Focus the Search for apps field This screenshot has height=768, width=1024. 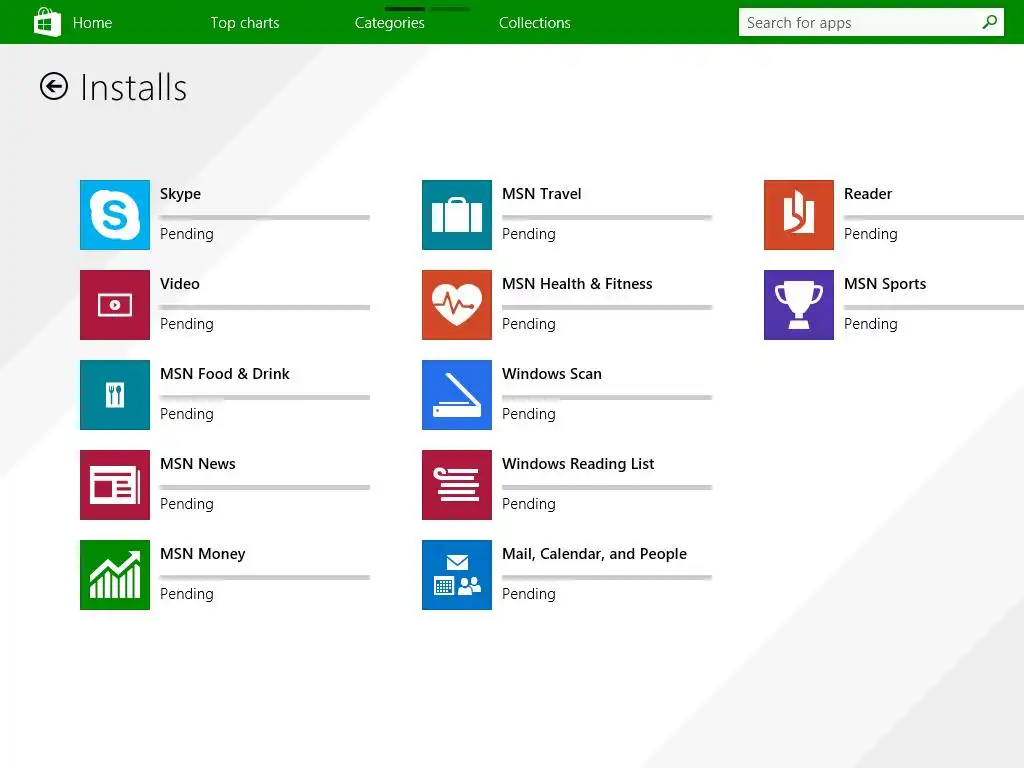click(871, 22)
